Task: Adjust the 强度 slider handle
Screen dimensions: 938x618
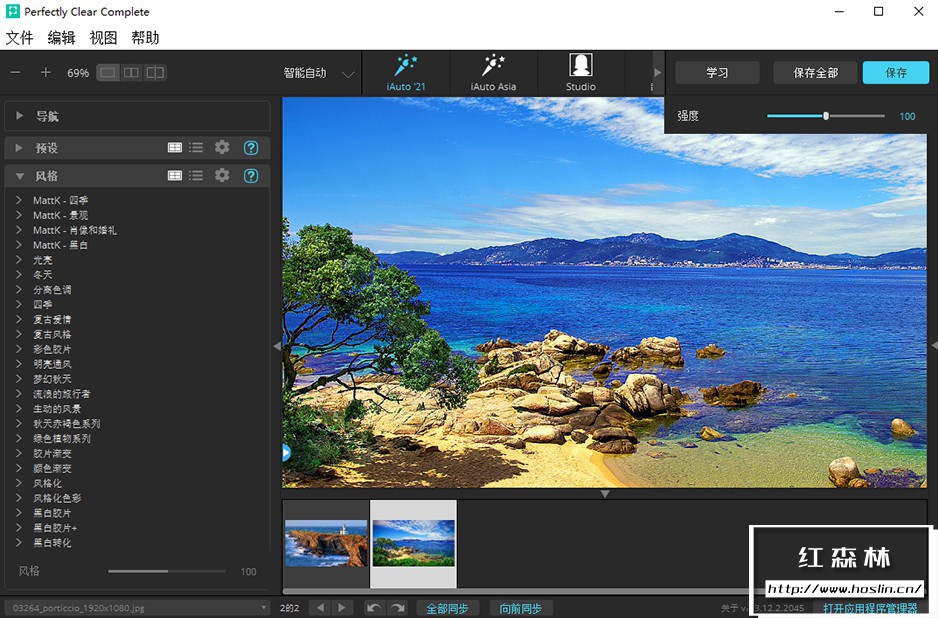Action: coord(826,116)
